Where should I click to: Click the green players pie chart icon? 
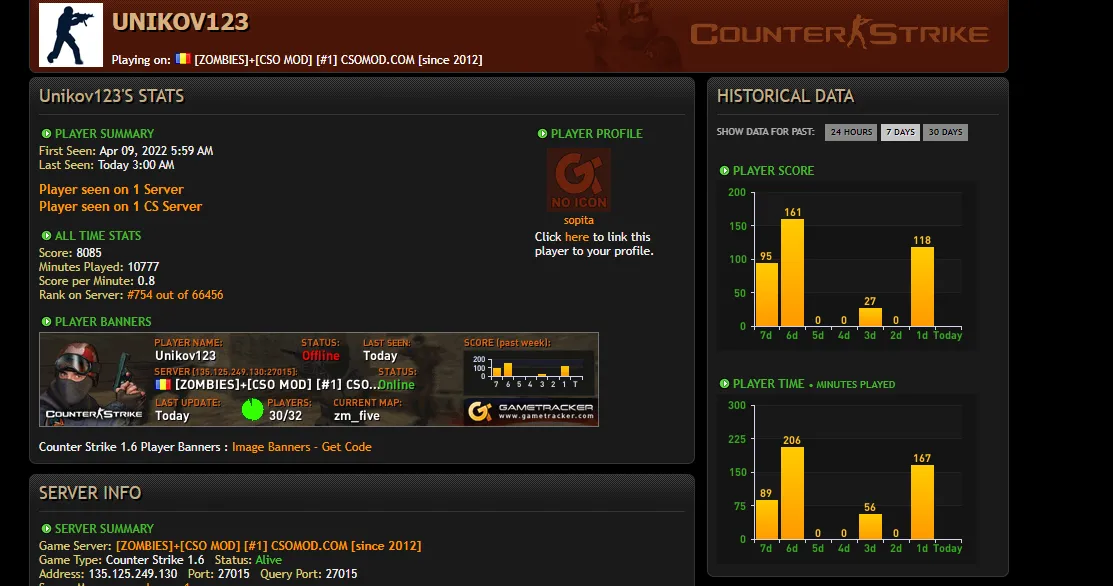(x=253, y=409)
